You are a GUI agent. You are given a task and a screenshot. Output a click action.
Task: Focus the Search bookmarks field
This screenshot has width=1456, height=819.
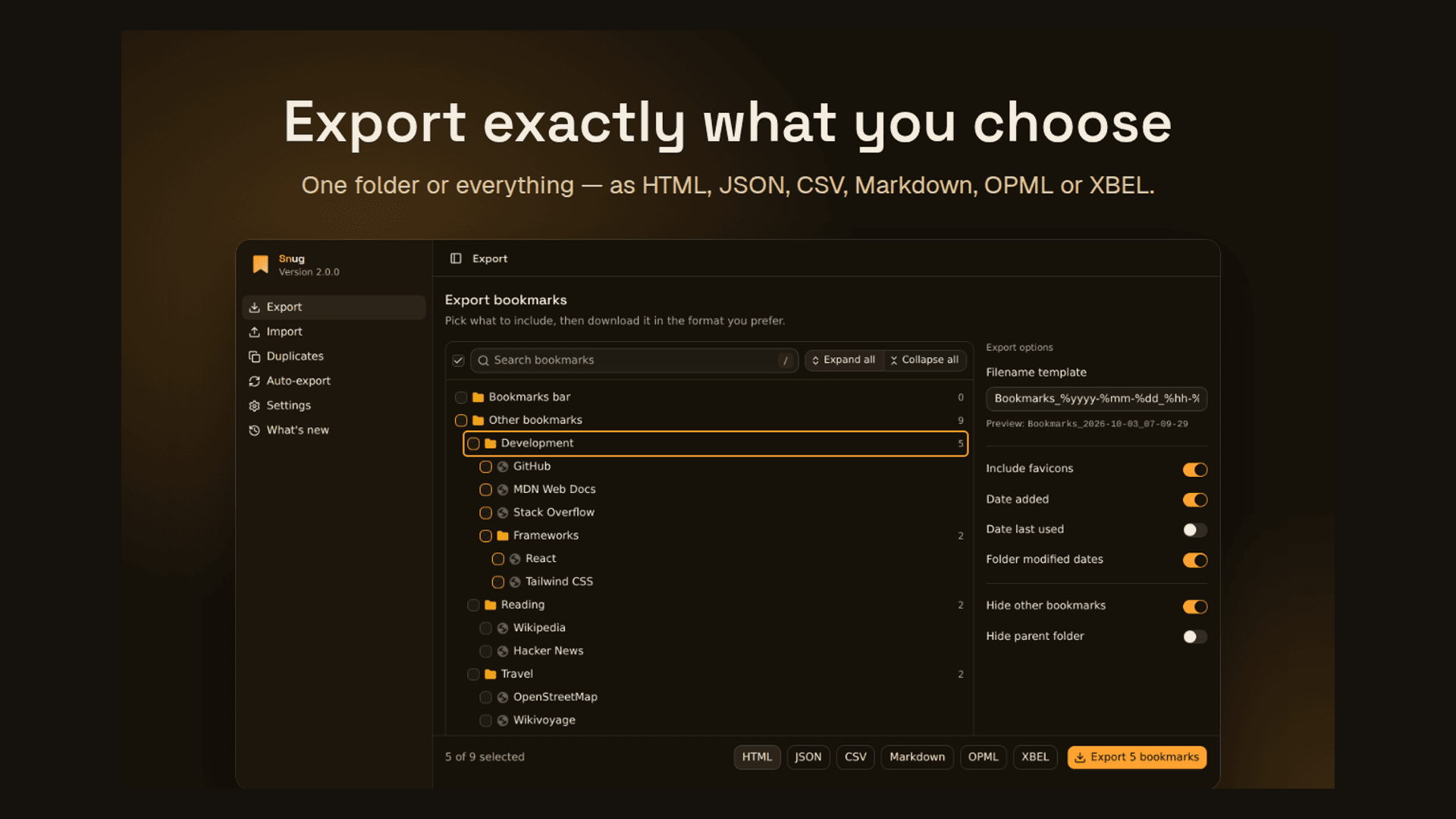tap(634, 360)
